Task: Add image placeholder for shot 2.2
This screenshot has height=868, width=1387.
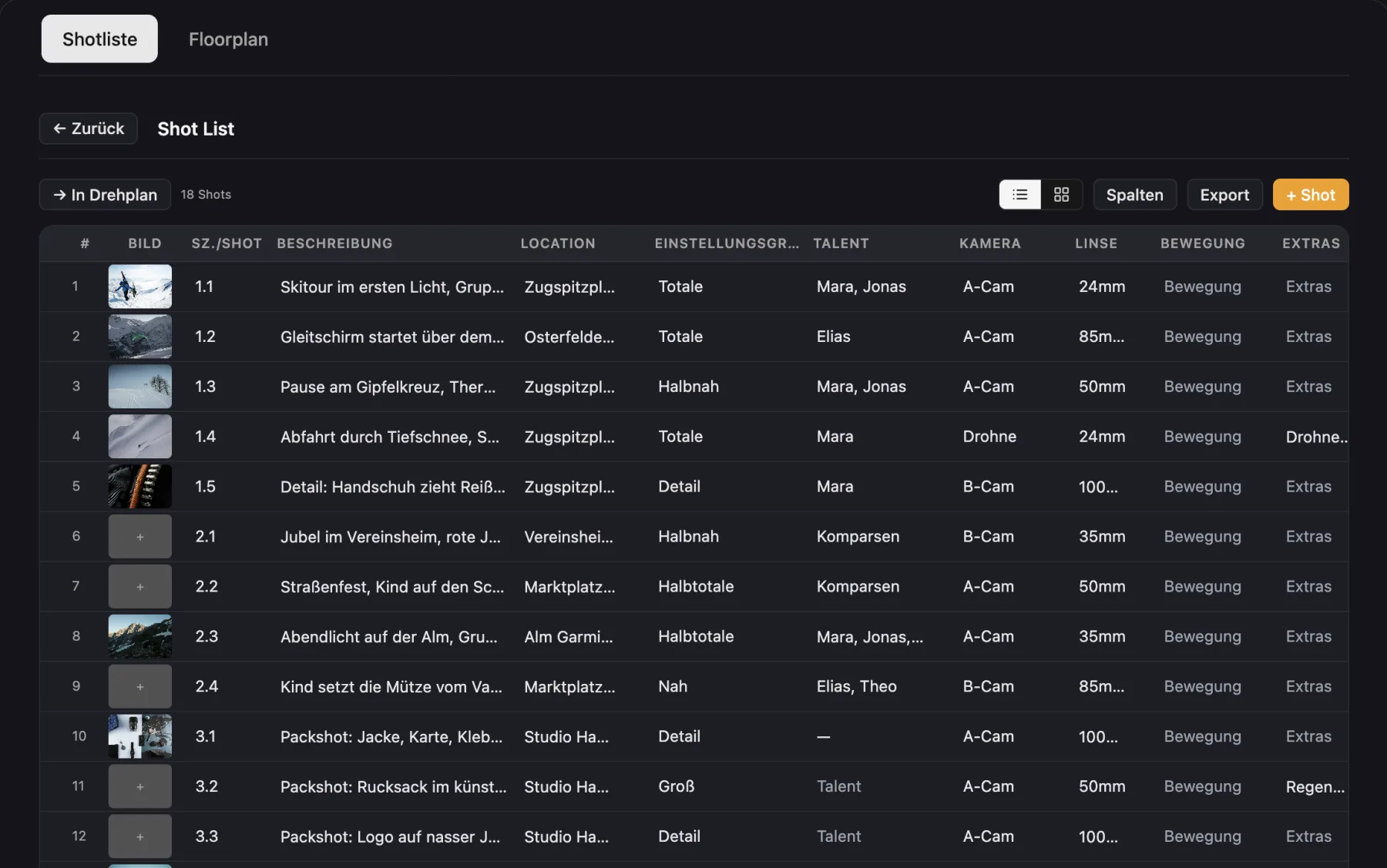Action: [x=140, y=587]
